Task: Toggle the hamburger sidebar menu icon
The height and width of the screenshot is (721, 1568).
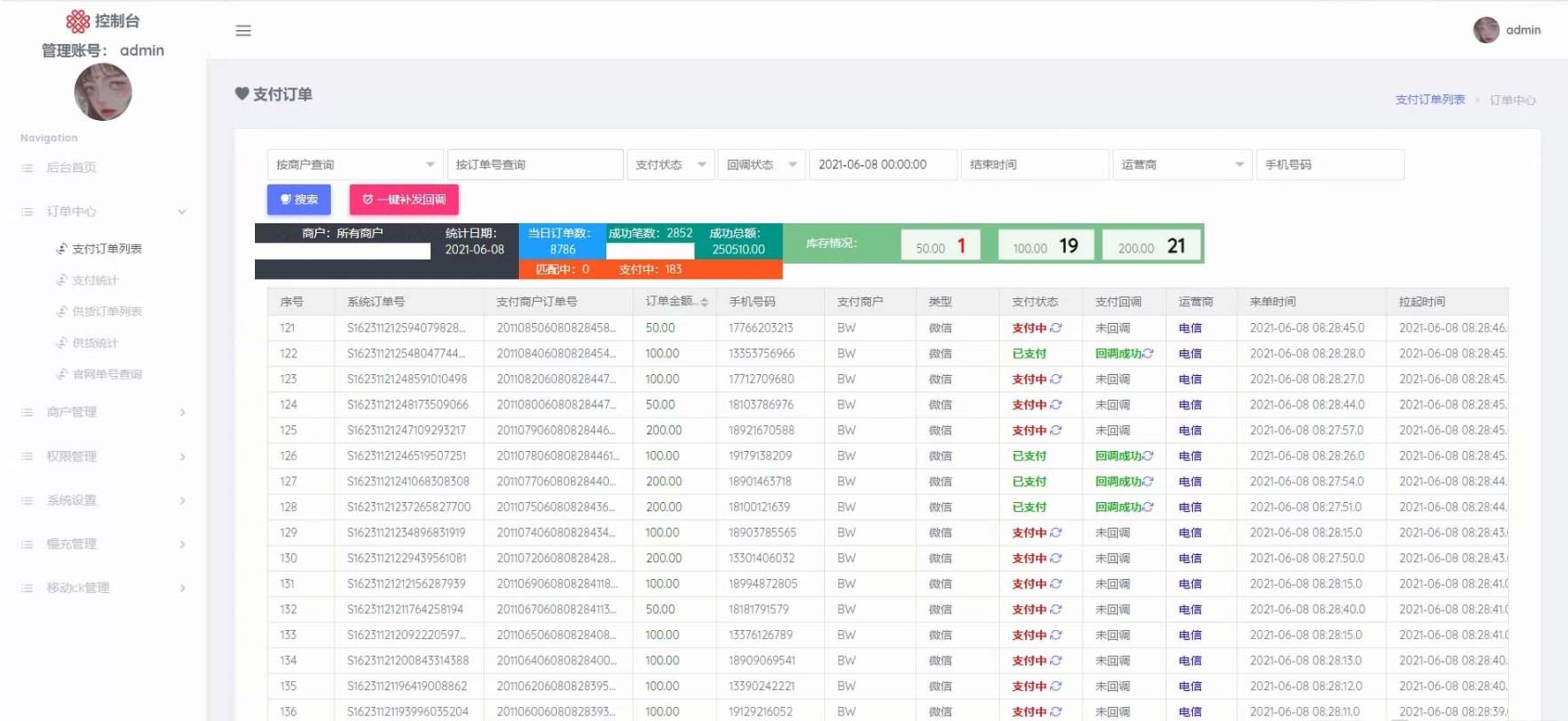Action: click(244, 31)
